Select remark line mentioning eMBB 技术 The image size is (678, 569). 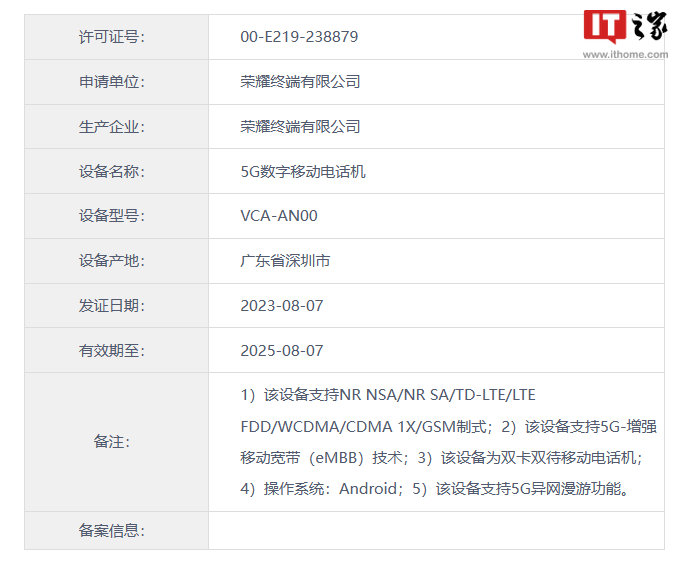click(441, 457)
